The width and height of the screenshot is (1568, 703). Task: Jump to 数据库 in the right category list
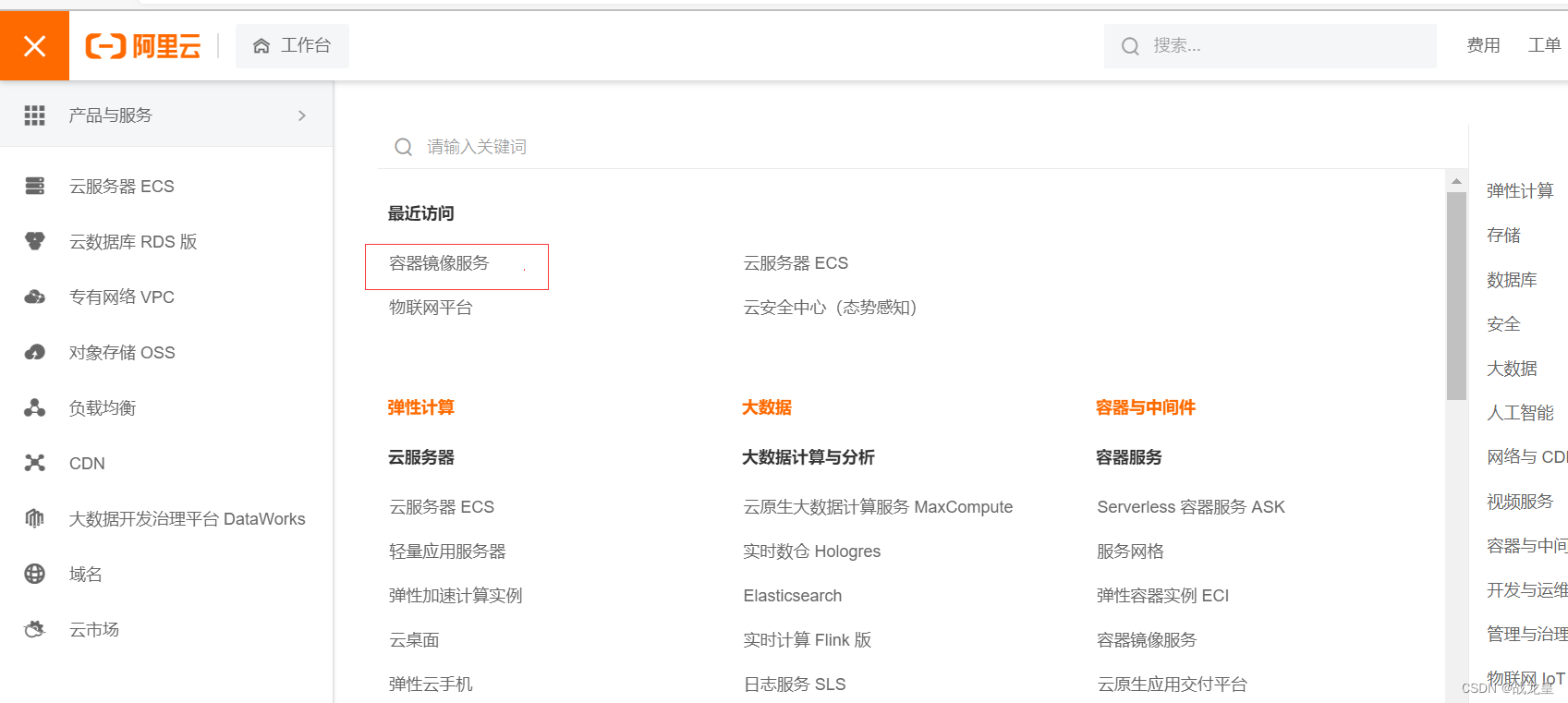click(x=1512, y=280)
